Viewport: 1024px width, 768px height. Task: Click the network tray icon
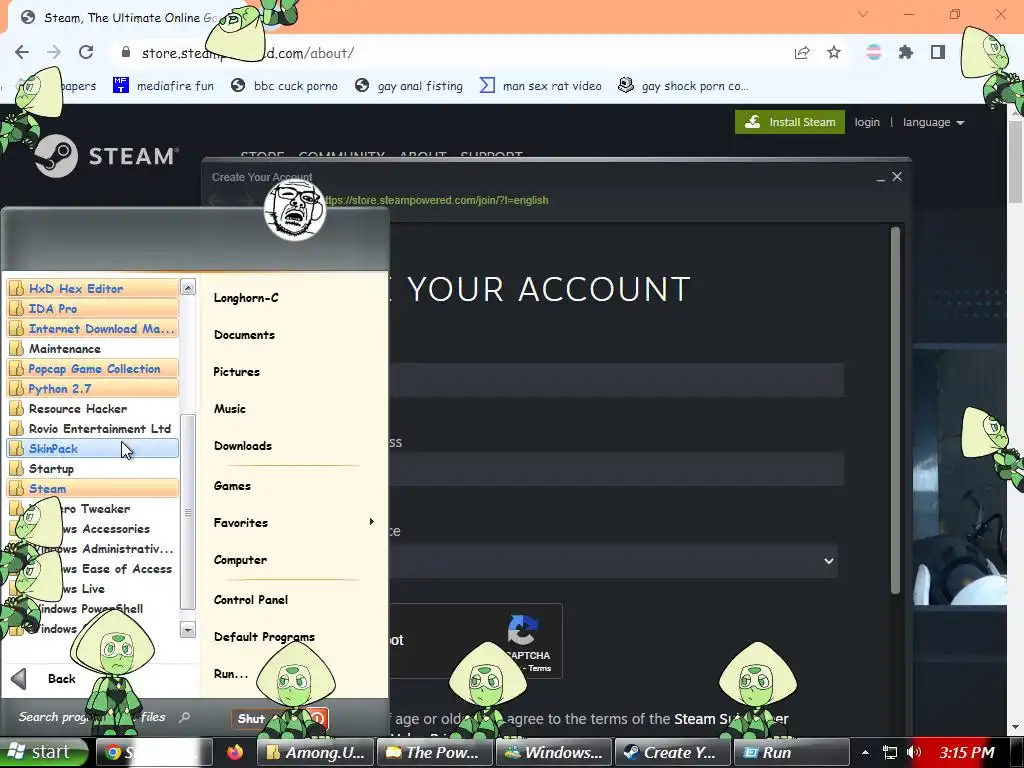pos(889,752)
